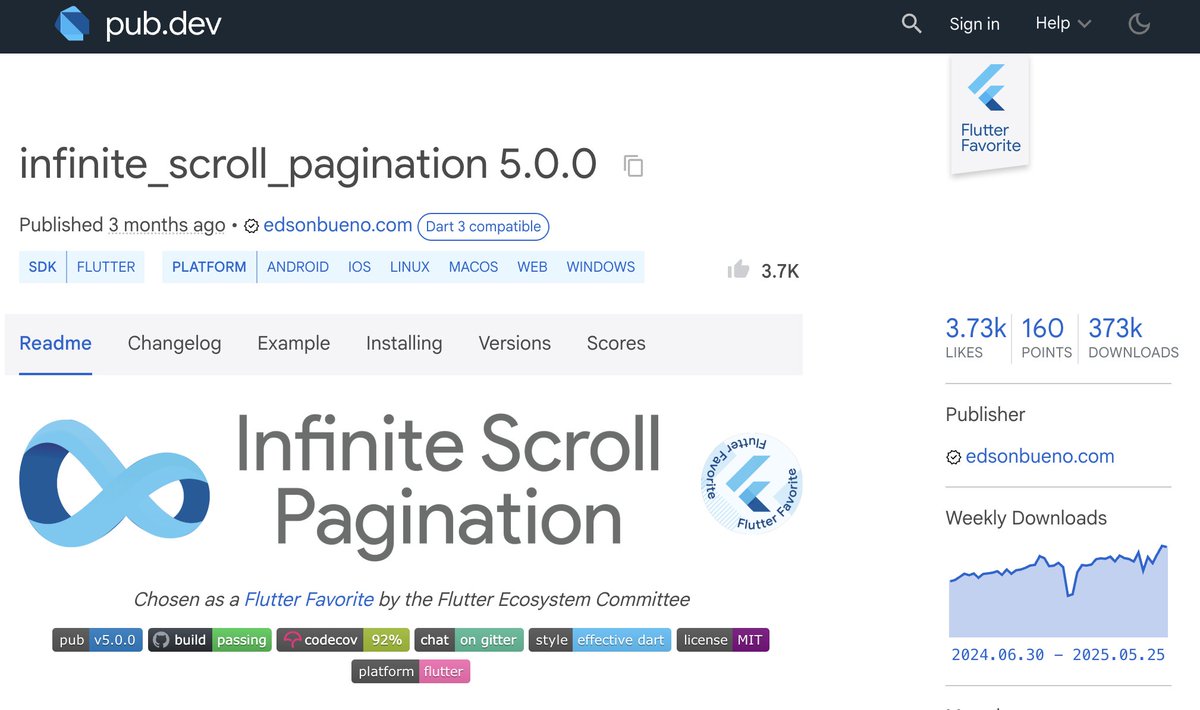Click the codecov 92% badge
The height and width of the screenshot is (710, 1200).
pos(342,640)
